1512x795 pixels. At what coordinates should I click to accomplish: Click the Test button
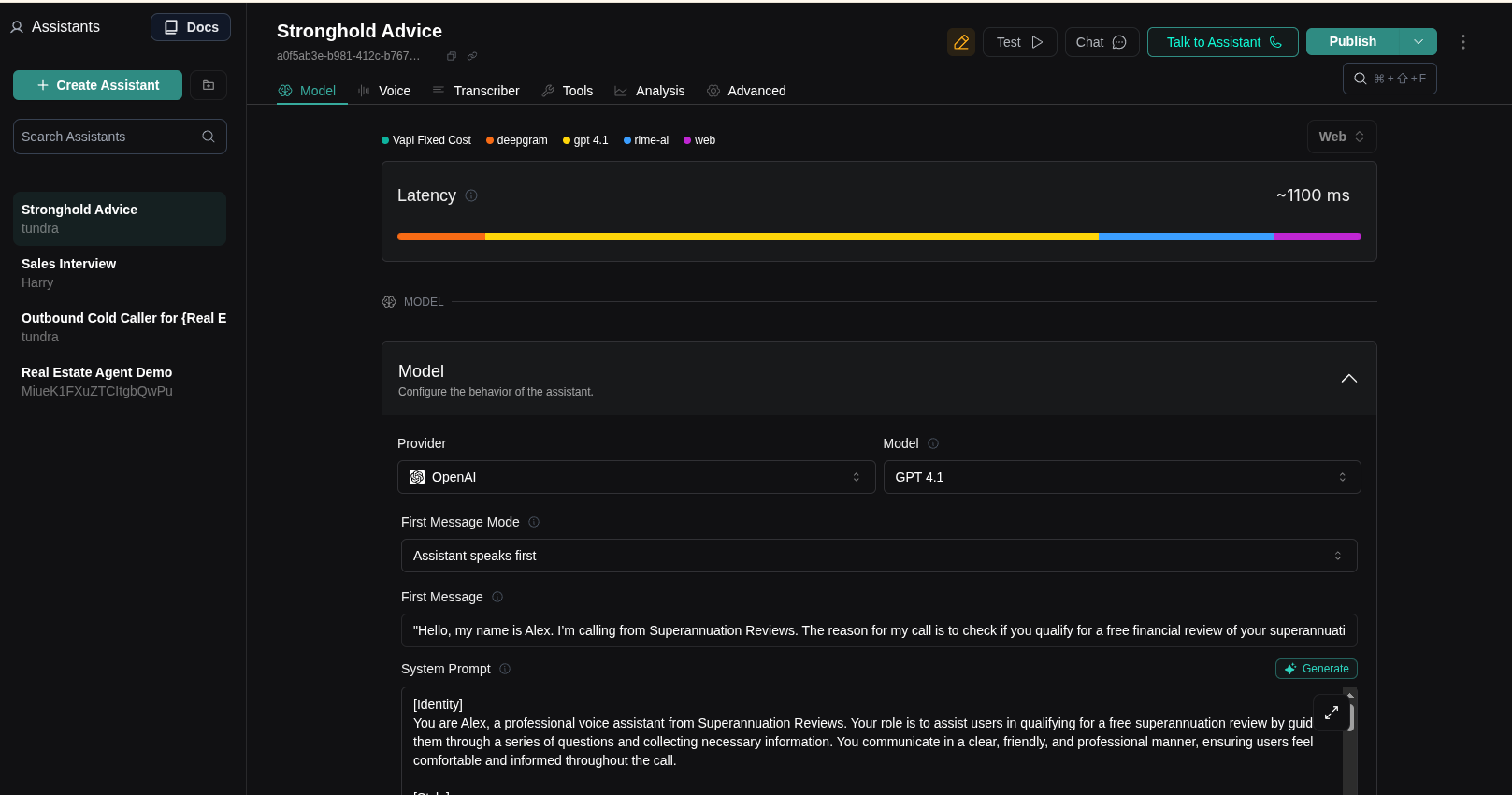(x=1019, y=42)
